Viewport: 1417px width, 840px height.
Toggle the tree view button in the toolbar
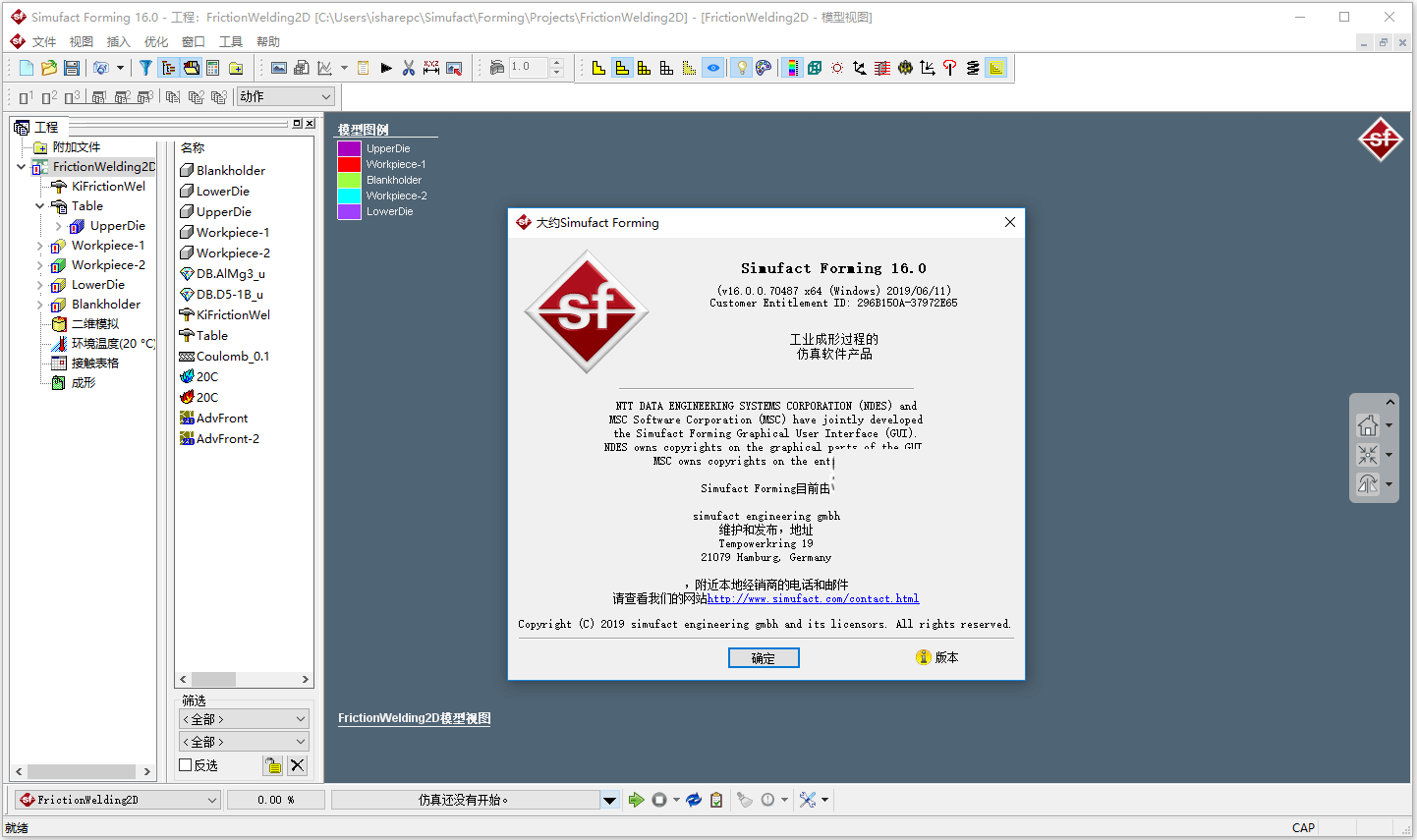coord(168,68)
